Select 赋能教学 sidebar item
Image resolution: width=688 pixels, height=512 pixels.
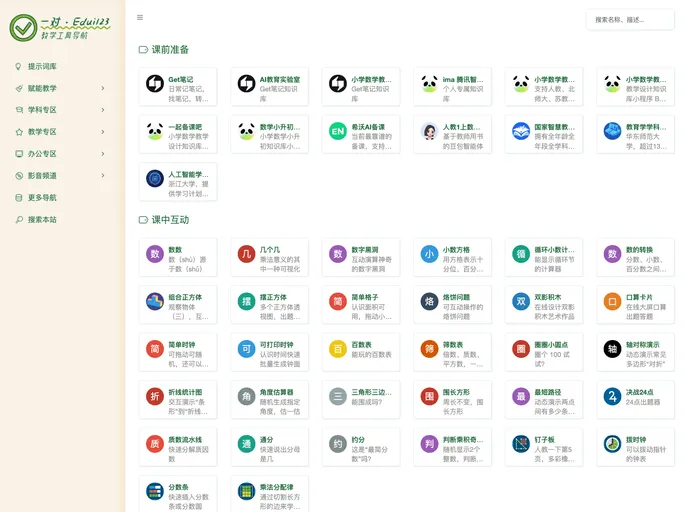[x=42, y=88]
